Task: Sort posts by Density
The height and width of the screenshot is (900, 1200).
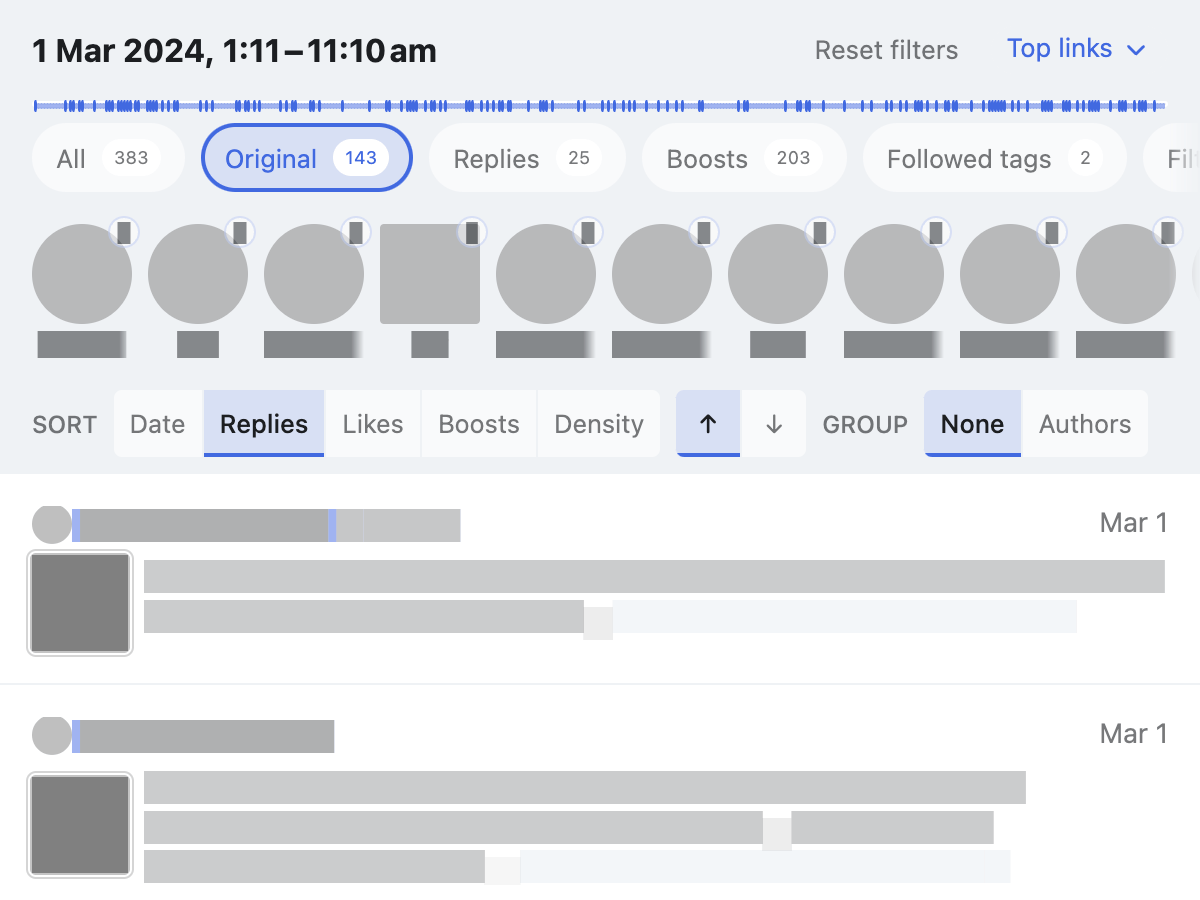Action: coord(598,424)
